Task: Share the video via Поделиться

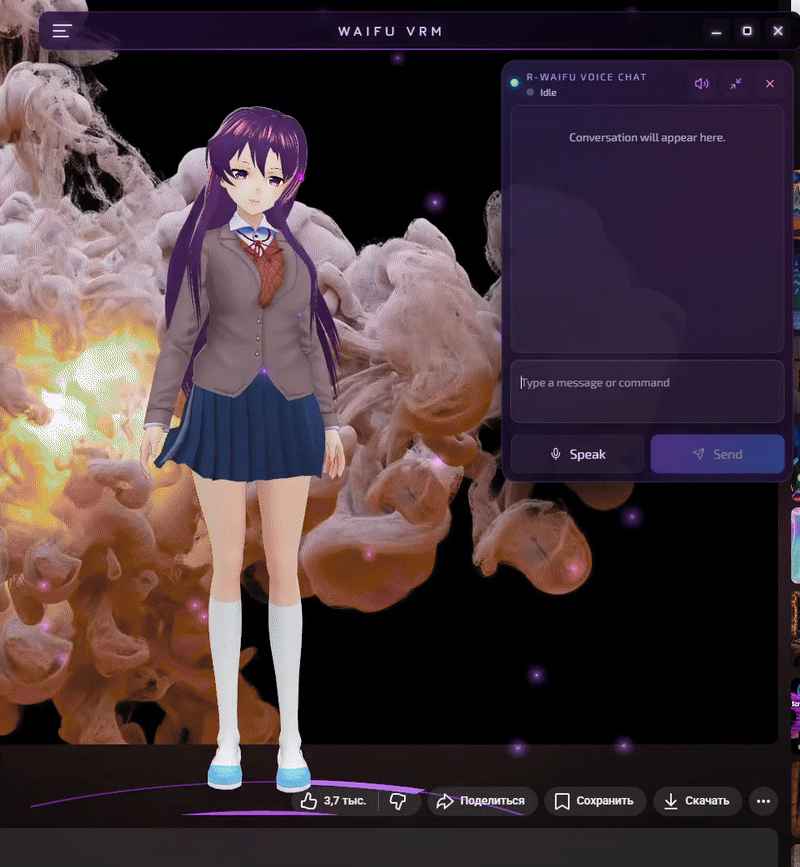Action: pyautogui.click(x=482, y=801)
